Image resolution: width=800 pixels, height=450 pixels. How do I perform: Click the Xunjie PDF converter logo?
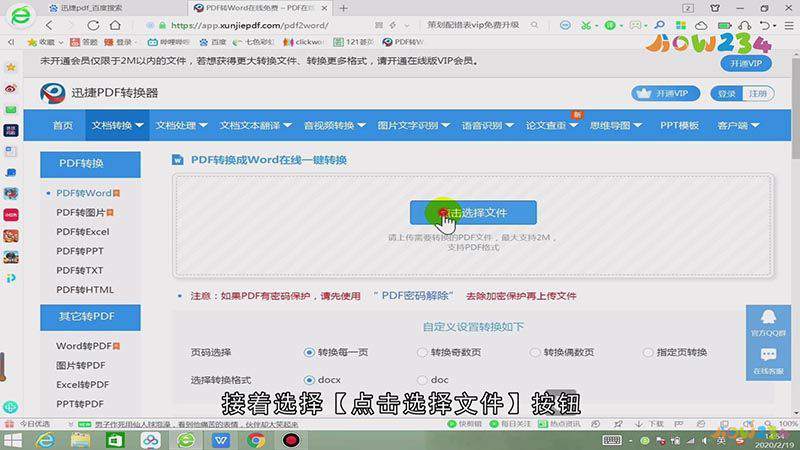(x=53, y=93)
